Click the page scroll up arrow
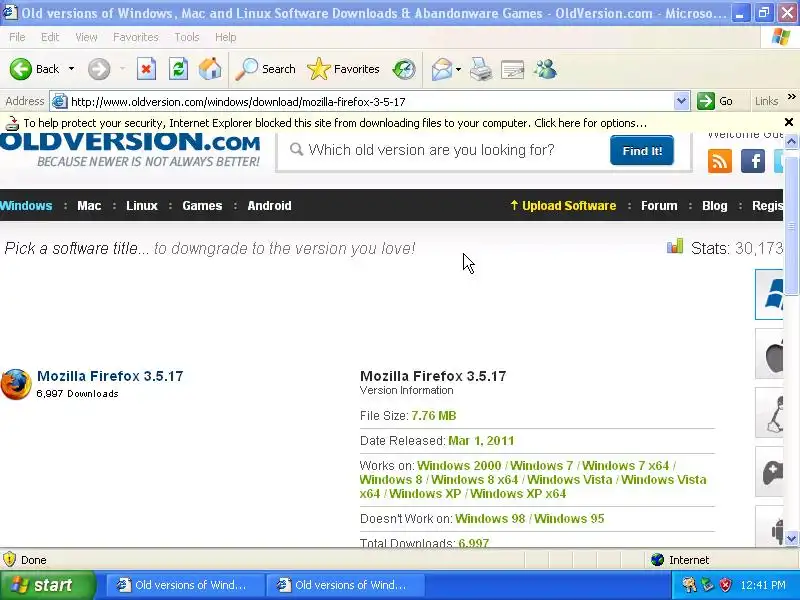 [x=791, y=141]
